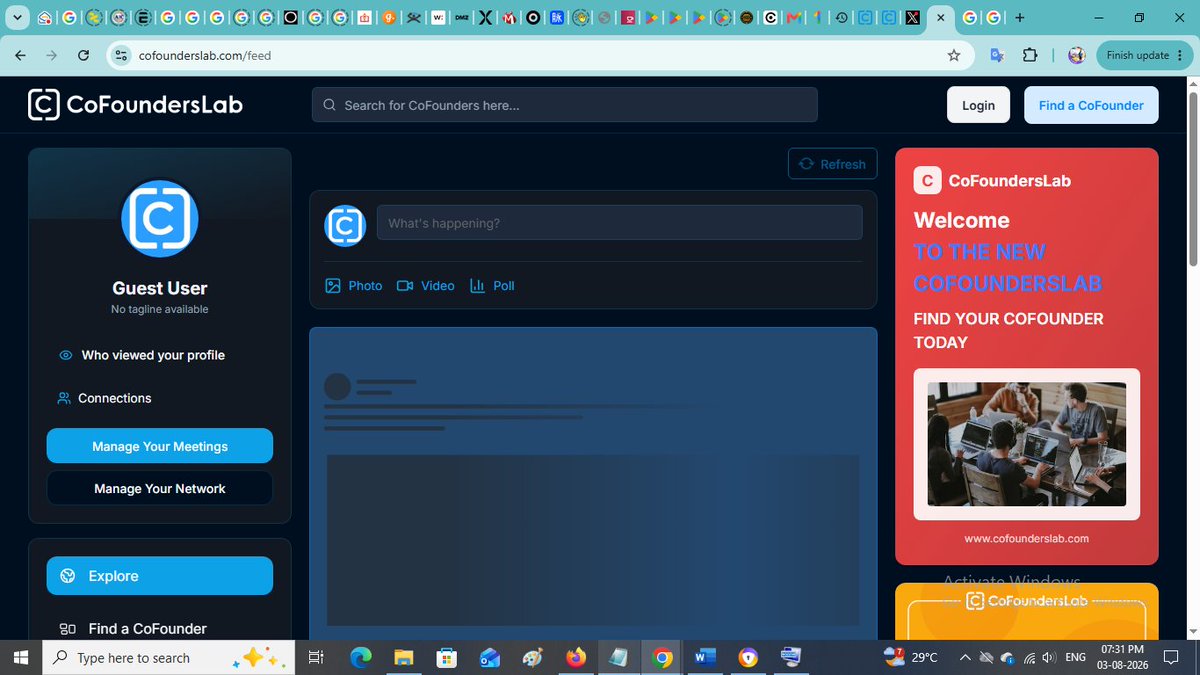Click the magnifier icon in the CoFounders search bar
This screenshot has width=1200, height=675.
(x=329, y=105)
